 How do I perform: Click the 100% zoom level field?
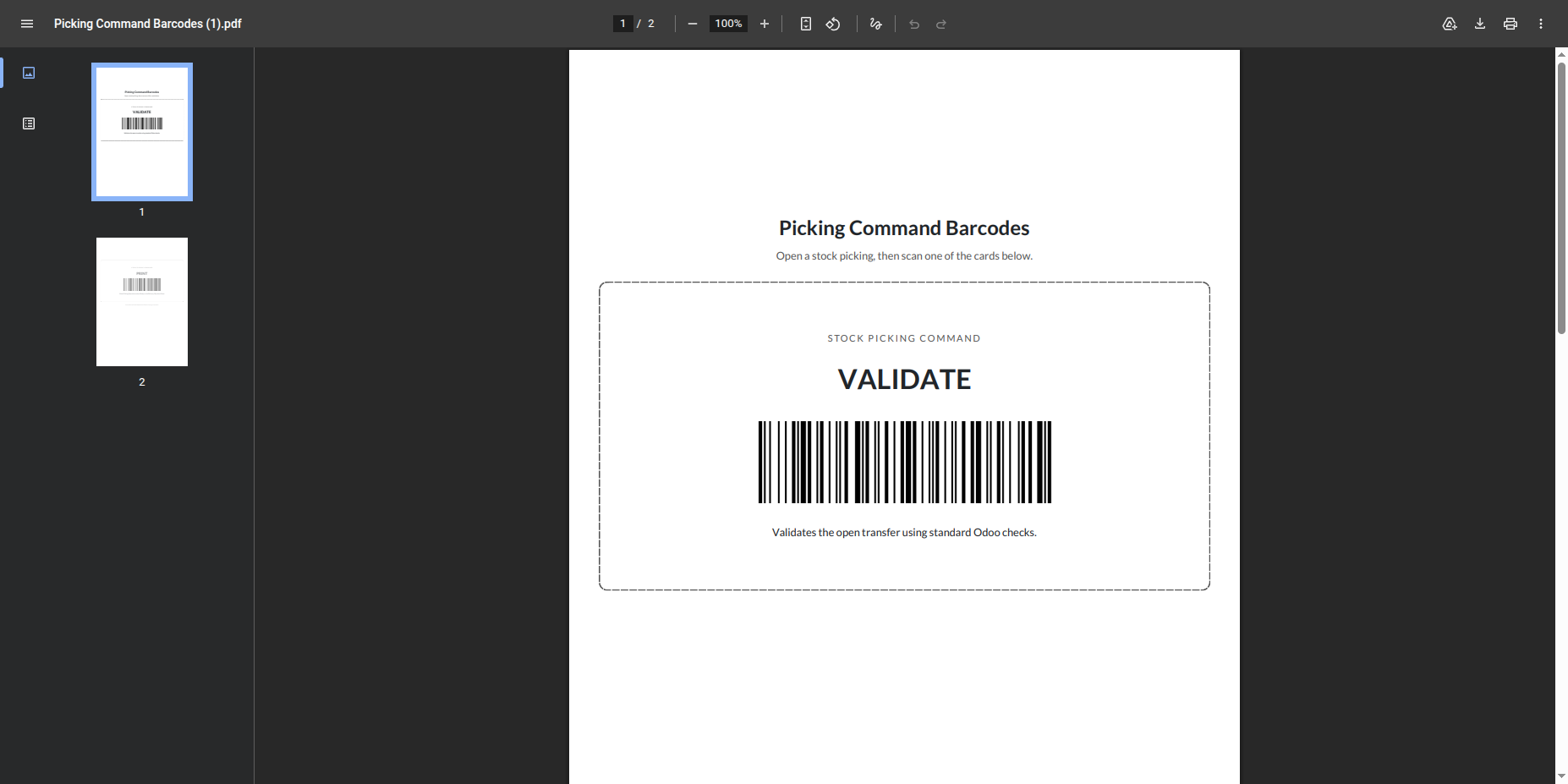pos(728,24)
